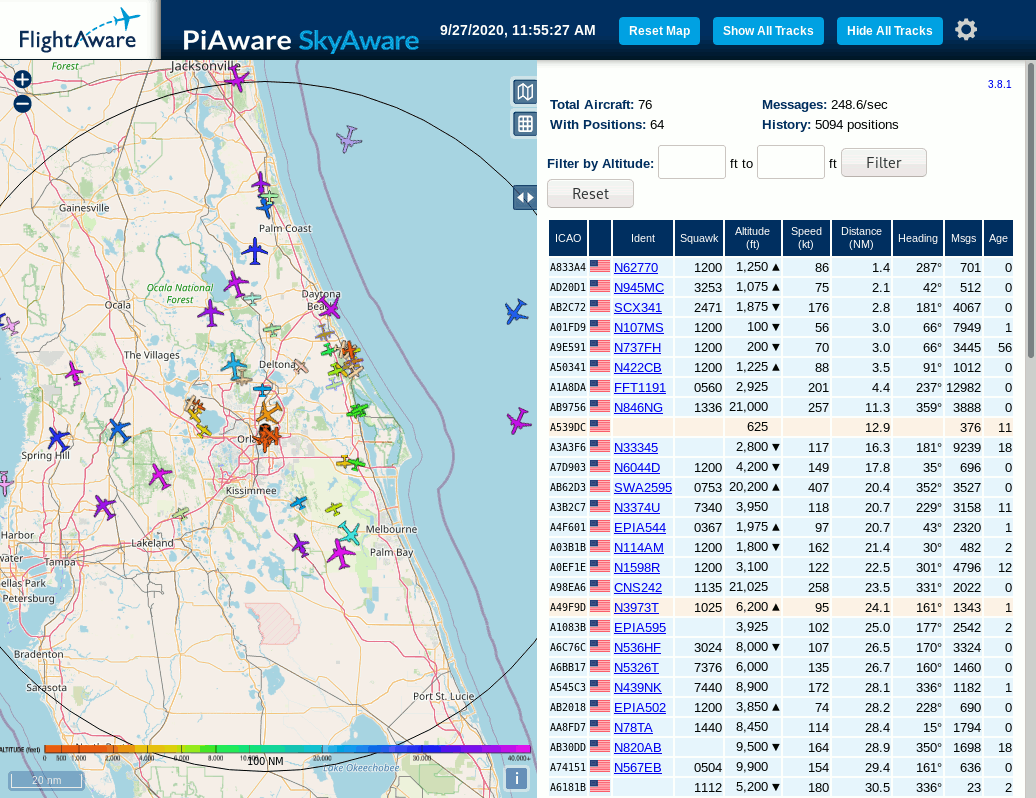The image size is (1036, 798).
Task: Open the N945MC flight link
Action: (x=638, y=287)
